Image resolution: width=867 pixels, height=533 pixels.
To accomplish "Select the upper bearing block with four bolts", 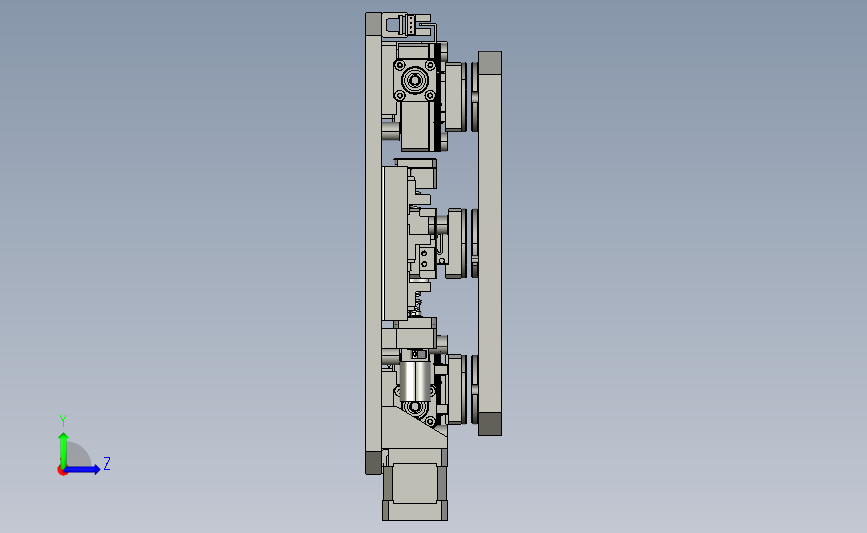I will coord(415,80).
